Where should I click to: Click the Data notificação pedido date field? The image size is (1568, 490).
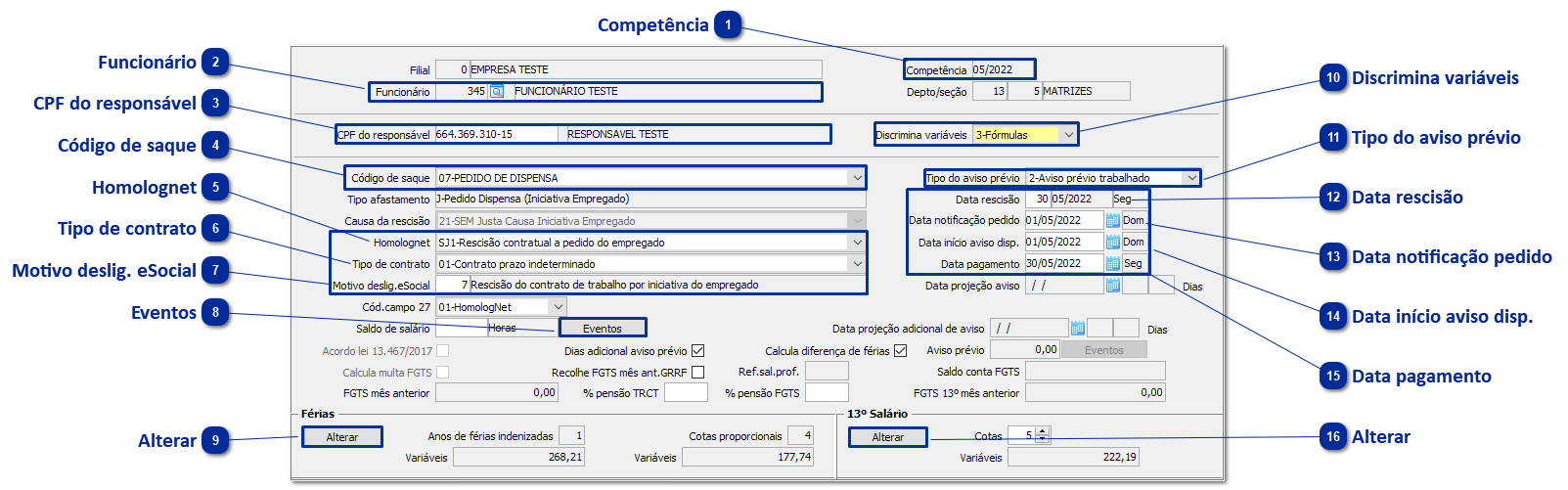click(1064, 221)
